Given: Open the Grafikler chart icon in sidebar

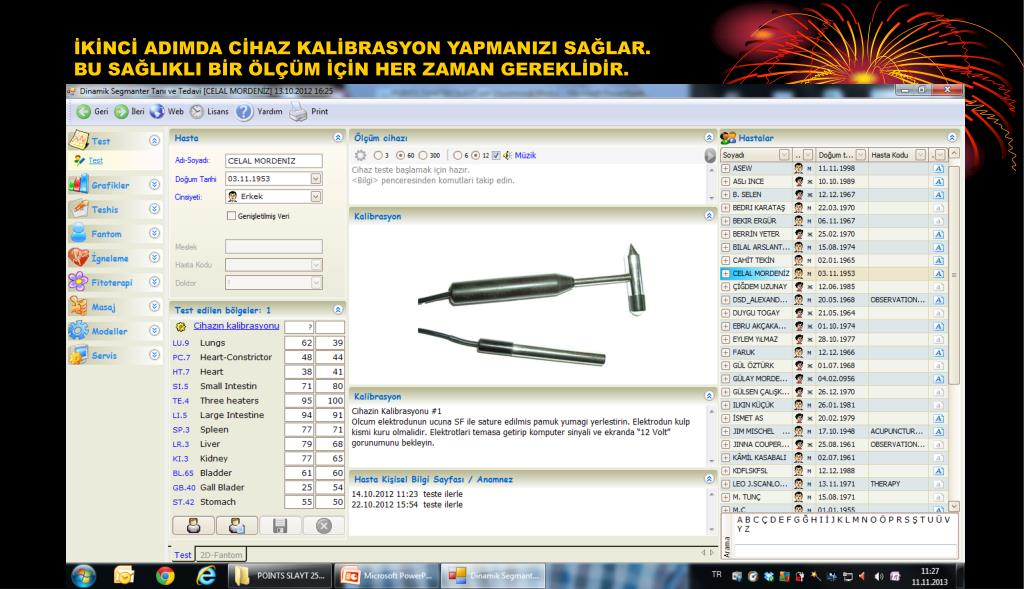Looking at the screenshot, I should pos(78,185).
